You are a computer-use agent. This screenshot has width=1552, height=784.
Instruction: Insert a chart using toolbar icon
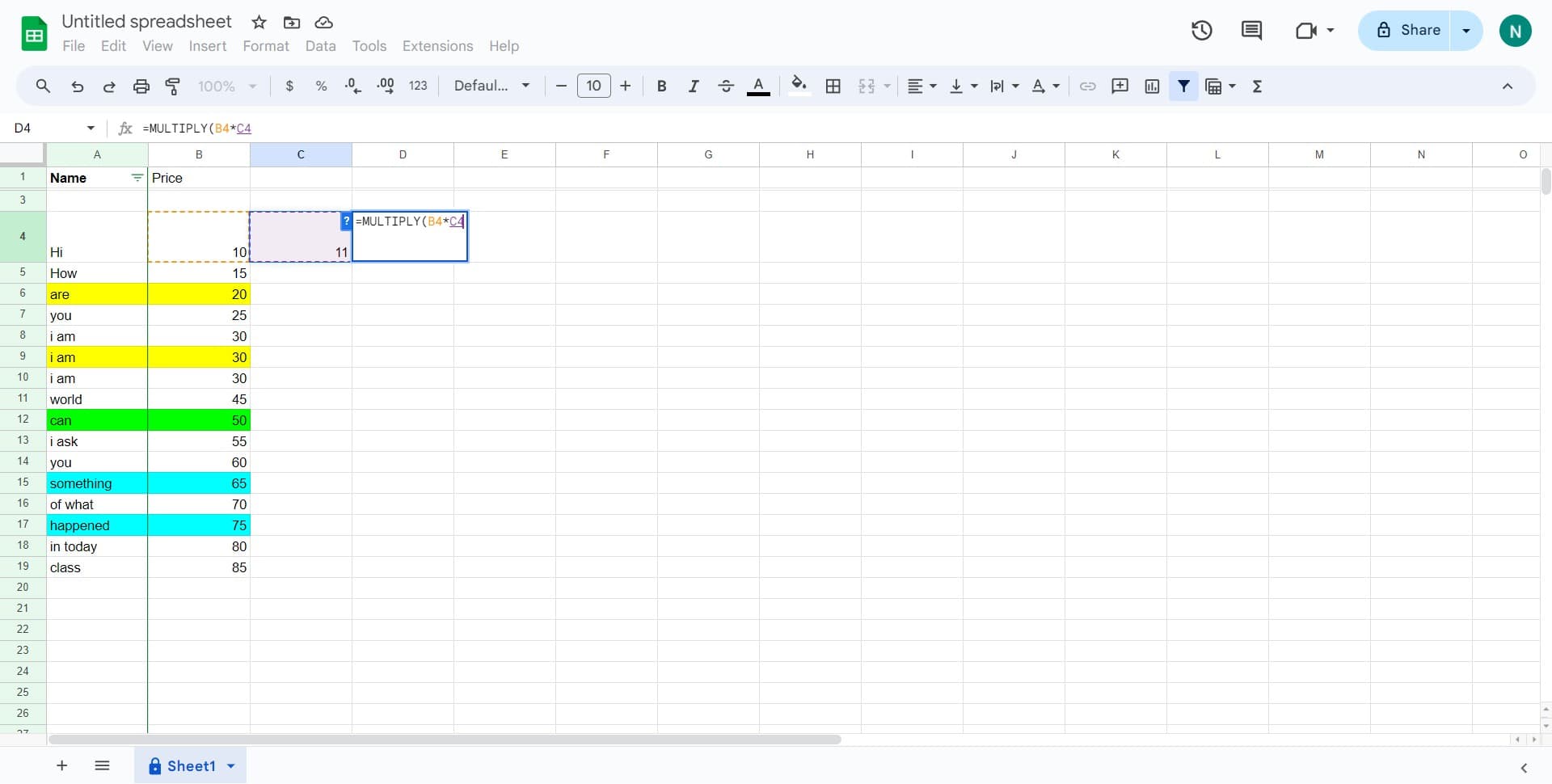point(1152,86)
